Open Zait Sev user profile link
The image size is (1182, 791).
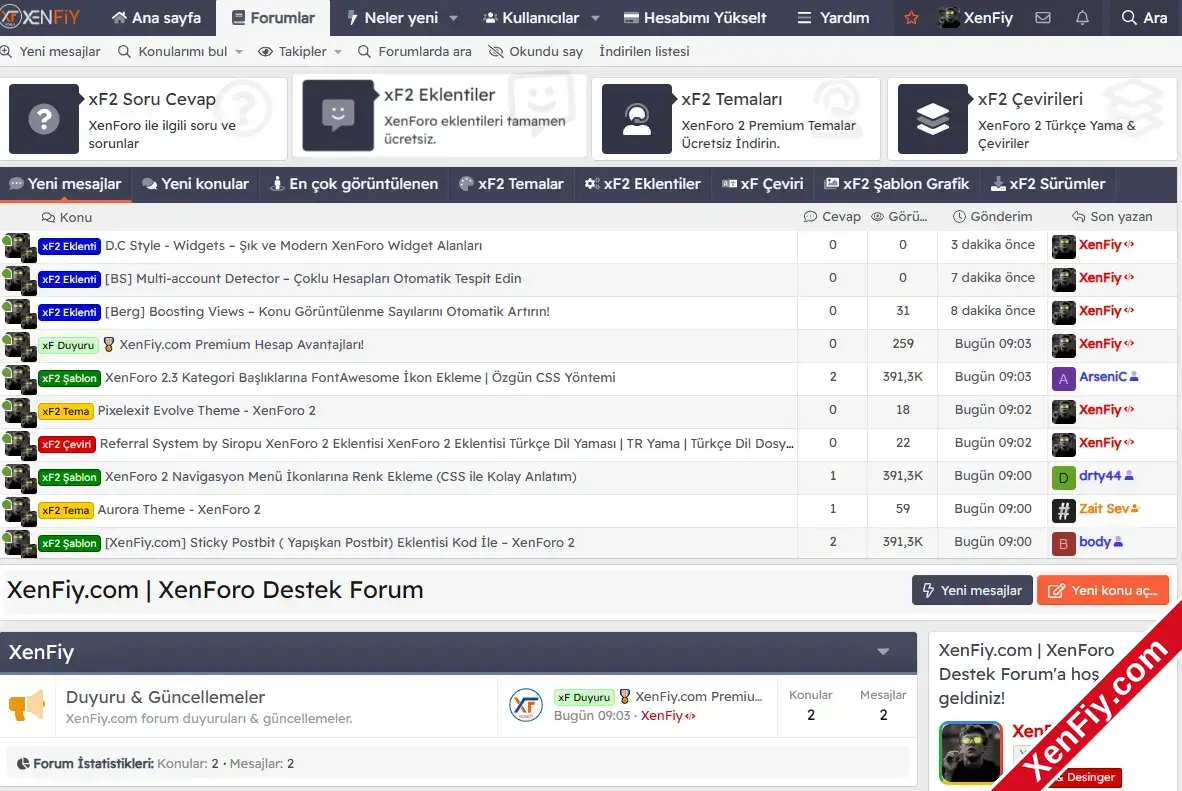pyautogui.click(x=1104, y=509)
